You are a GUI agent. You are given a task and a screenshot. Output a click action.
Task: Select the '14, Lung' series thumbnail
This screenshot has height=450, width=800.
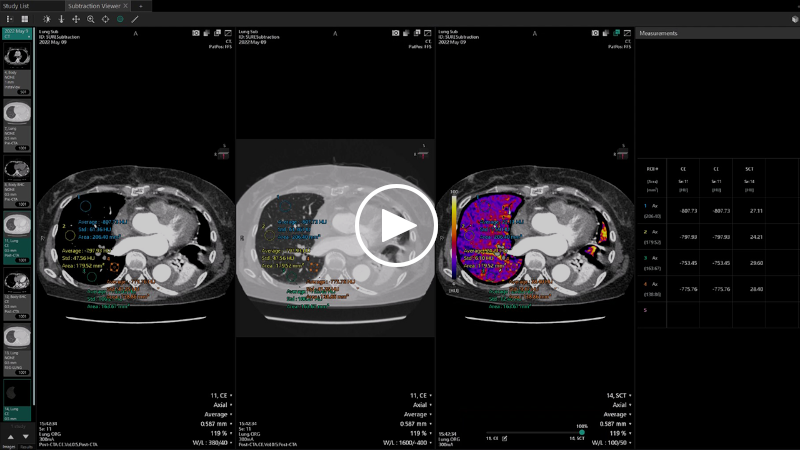[x=17, y=400]
